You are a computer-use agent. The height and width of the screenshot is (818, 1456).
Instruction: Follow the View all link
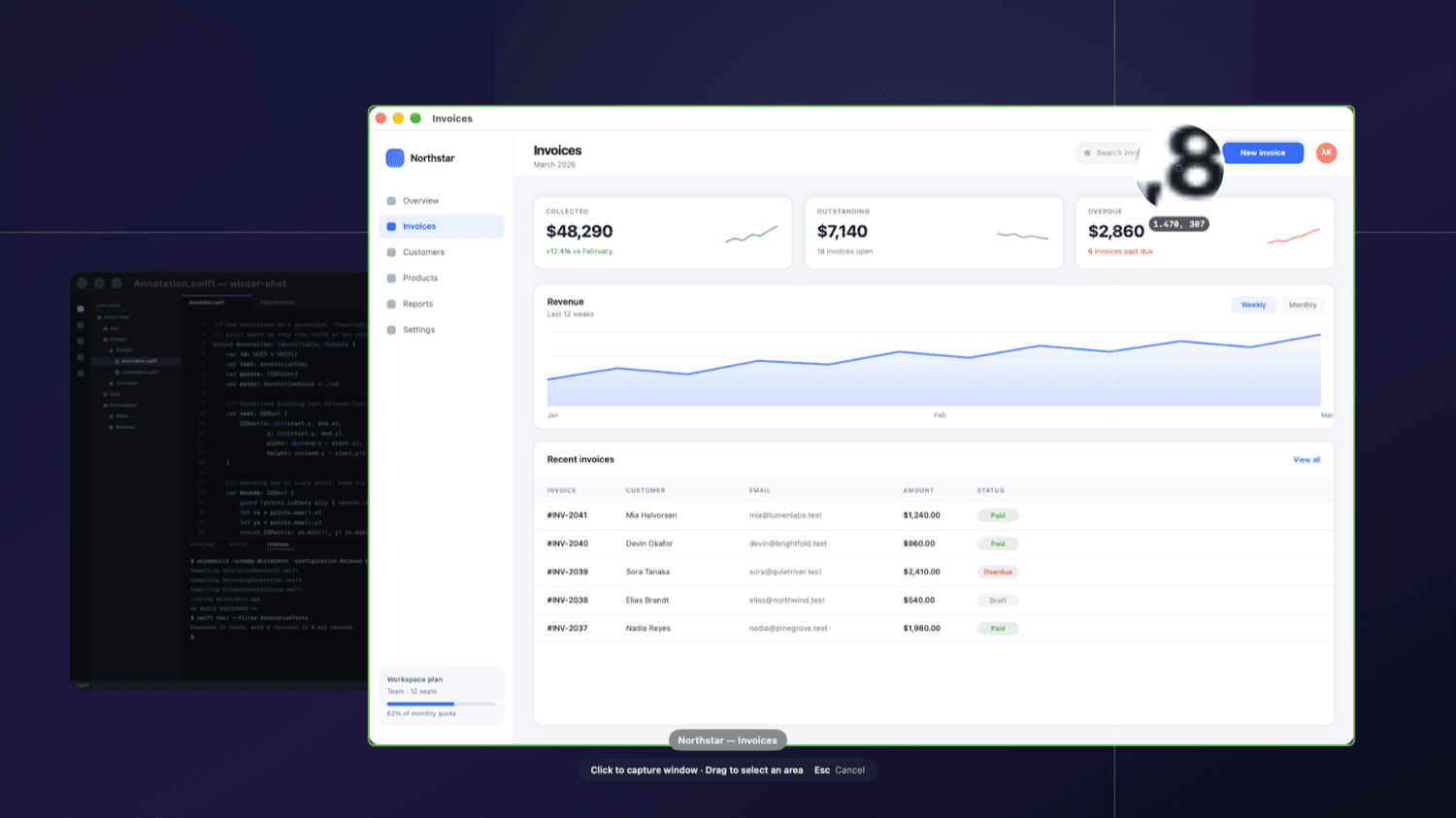click(x=1307, y=460)
